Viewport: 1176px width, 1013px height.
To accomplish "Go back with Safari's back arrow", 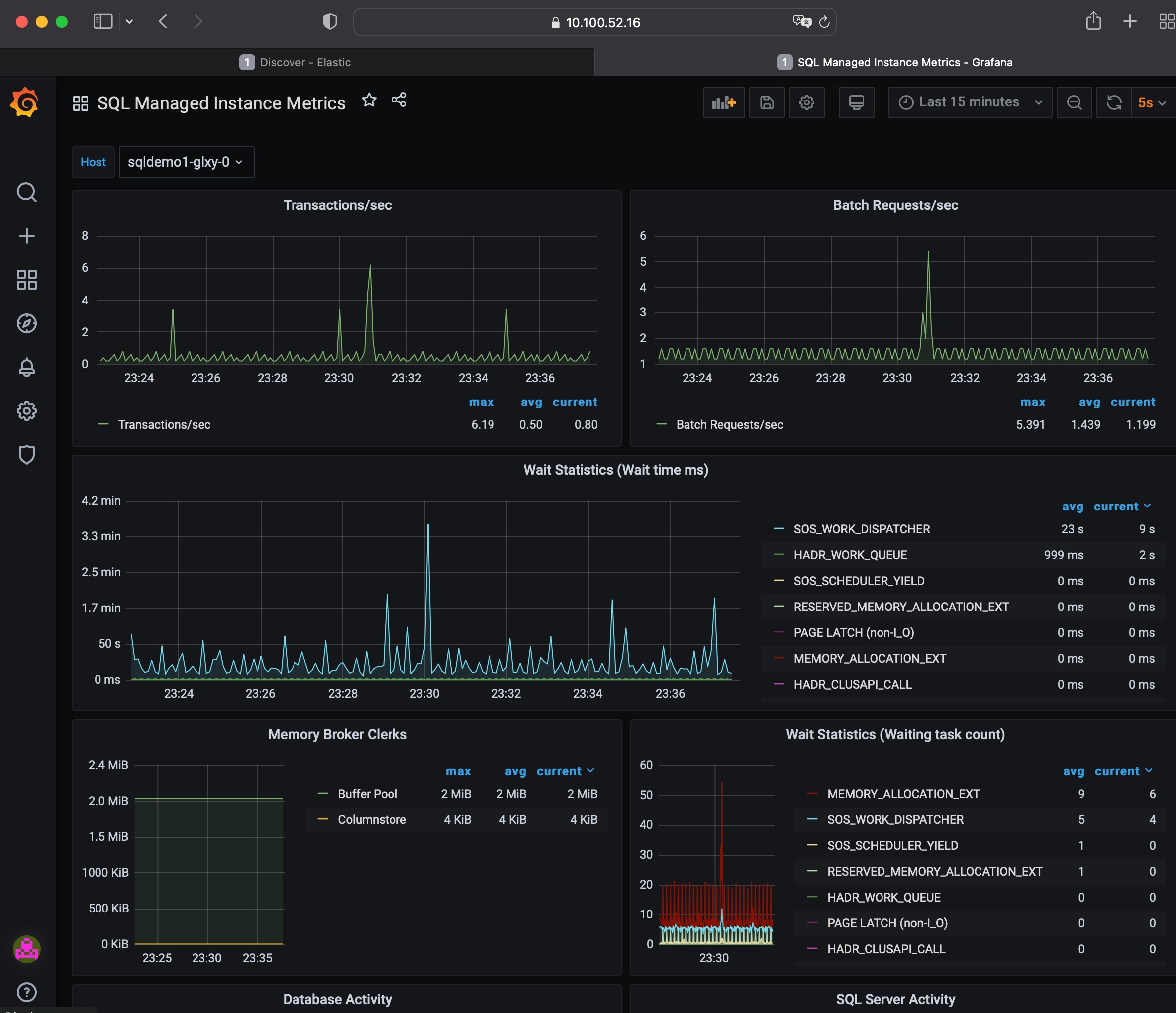I will point(163,22).
